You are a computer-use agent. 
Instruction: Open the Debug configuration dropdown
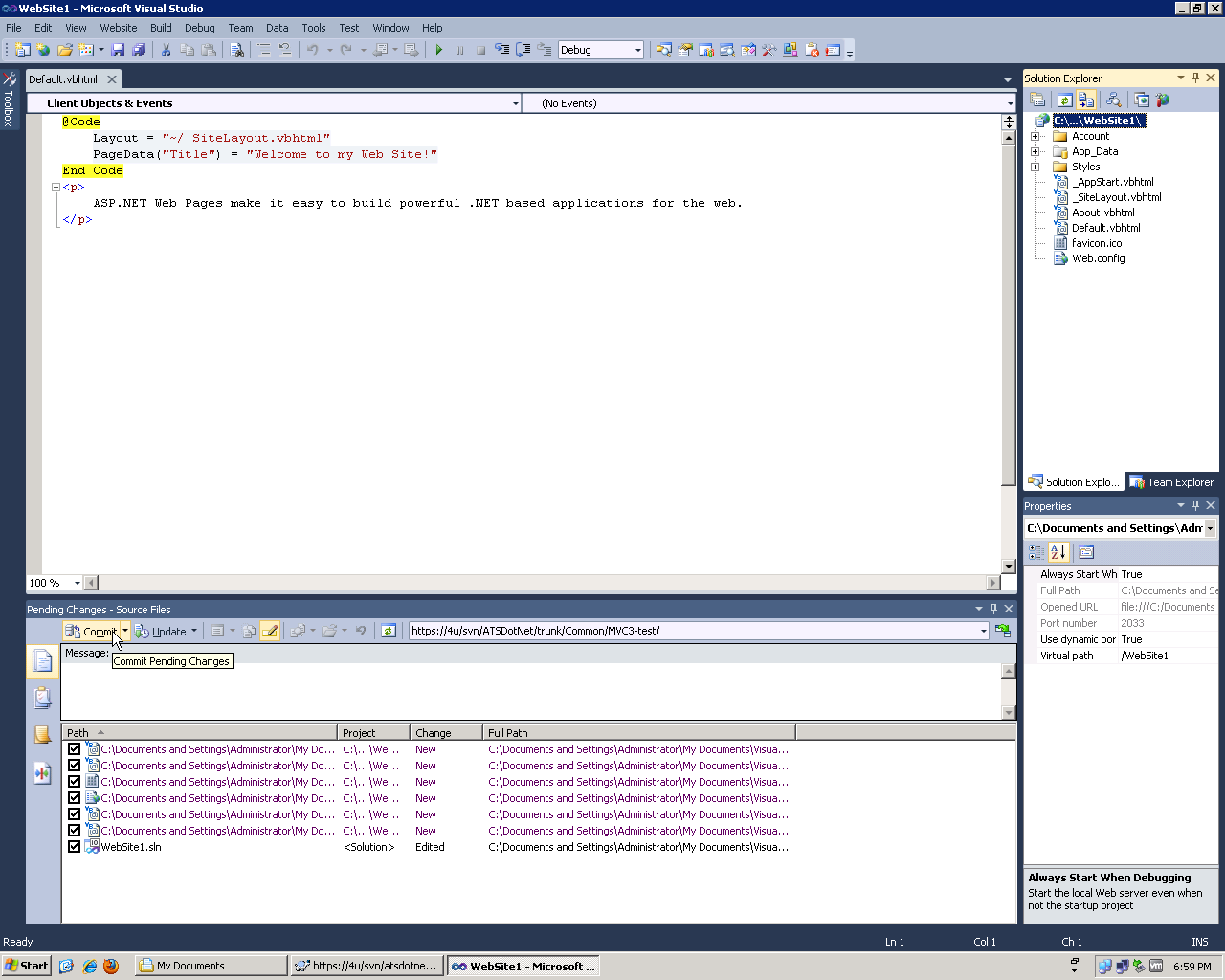(x=637, y=50)
